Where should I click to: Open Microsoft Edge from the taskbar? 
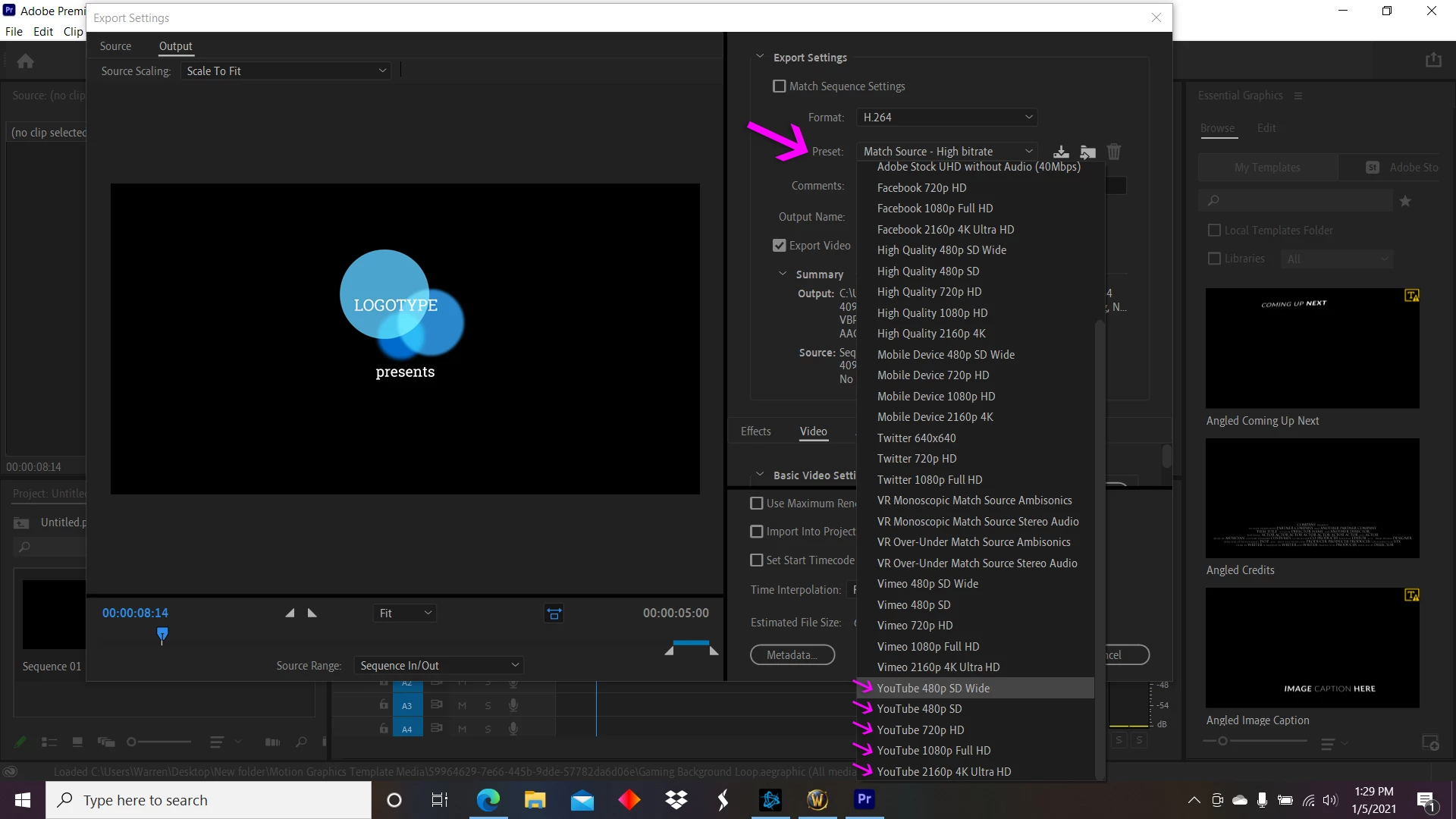pos(488,800)
